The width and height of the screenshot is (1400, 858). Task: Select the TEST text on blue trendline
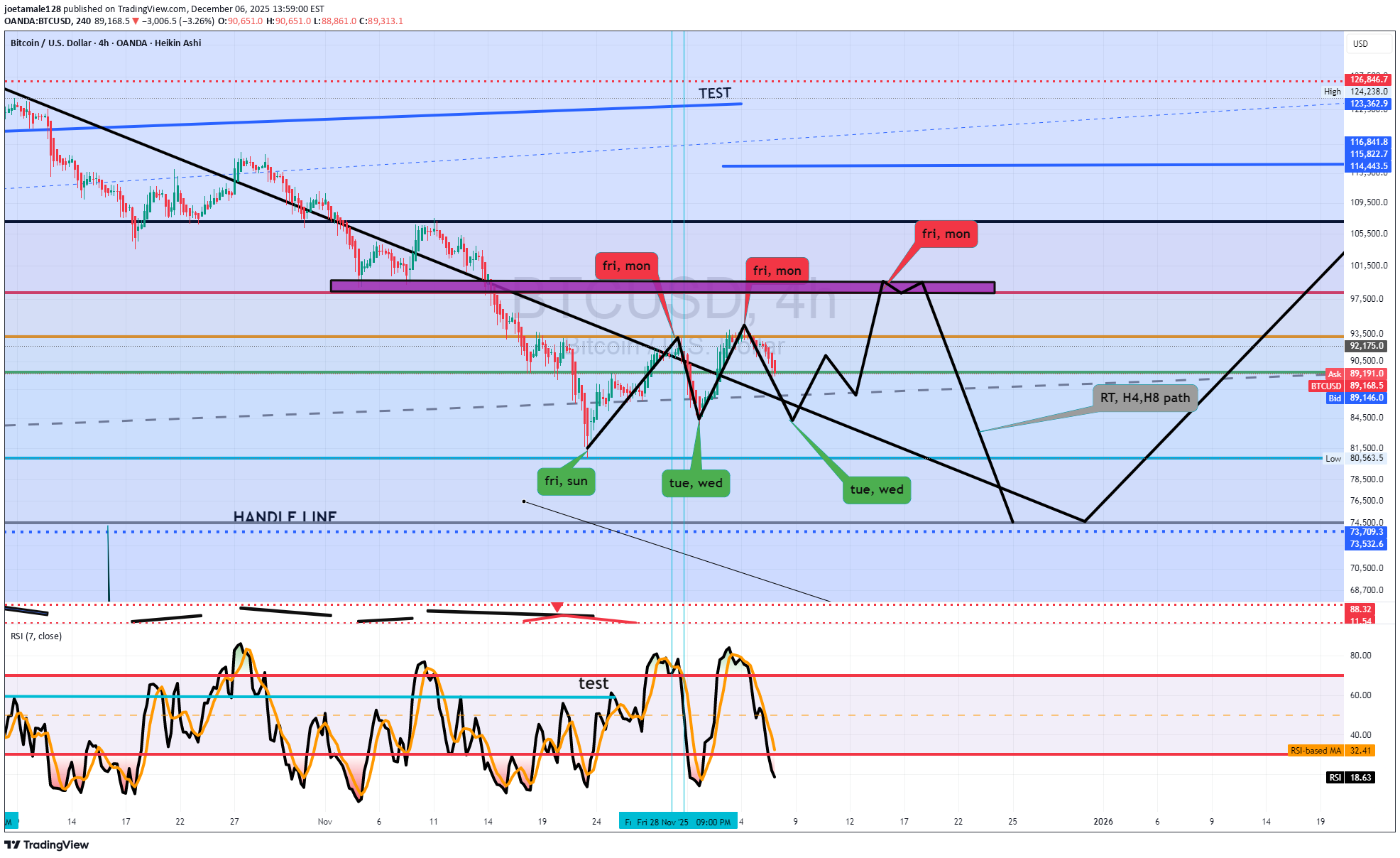pyautogui.click(x=714, y=94)
